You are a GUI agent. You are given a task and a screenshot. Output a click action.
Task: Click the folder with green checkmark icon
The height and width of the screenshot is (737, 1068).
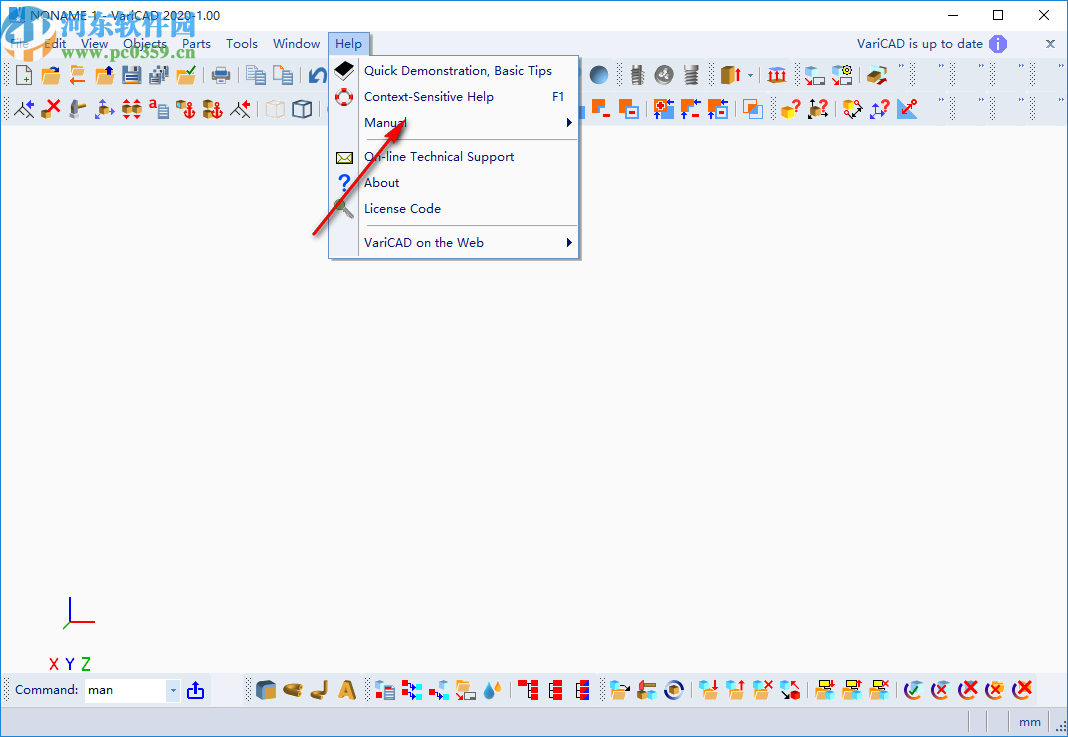tap(186, 75)
